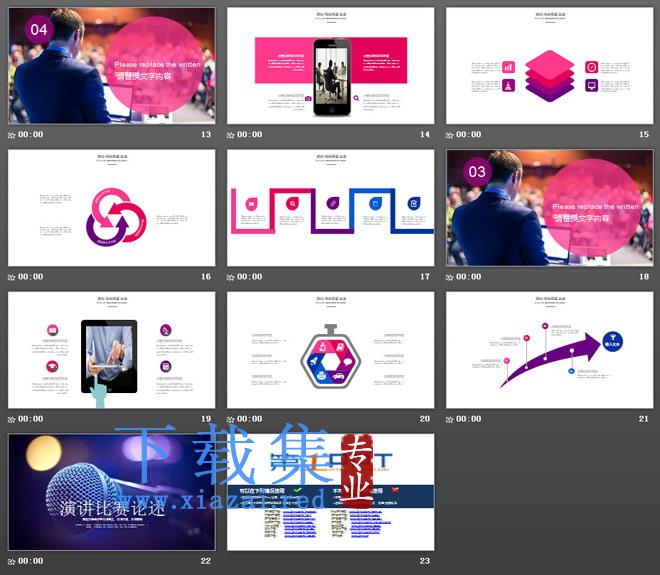660x575 pixels.
Task: Open slide 22 microphone cover thumbnail
Action: point(112,492)
